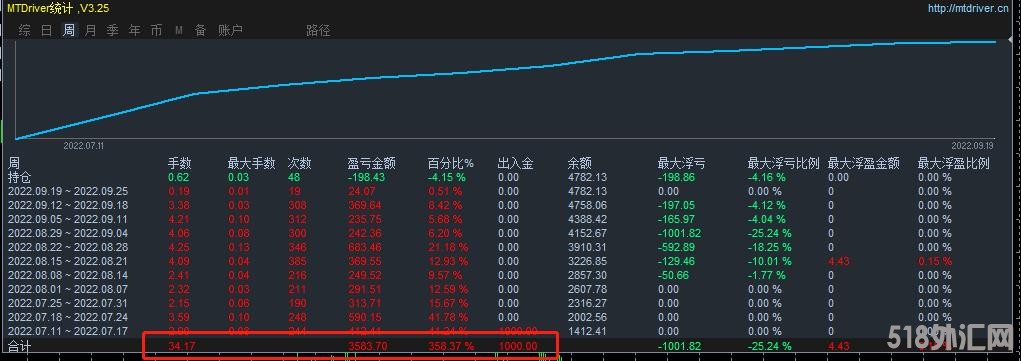1021x361 pixels.
Task: Switch to the 账户 account tab
Action: (231, 30)
